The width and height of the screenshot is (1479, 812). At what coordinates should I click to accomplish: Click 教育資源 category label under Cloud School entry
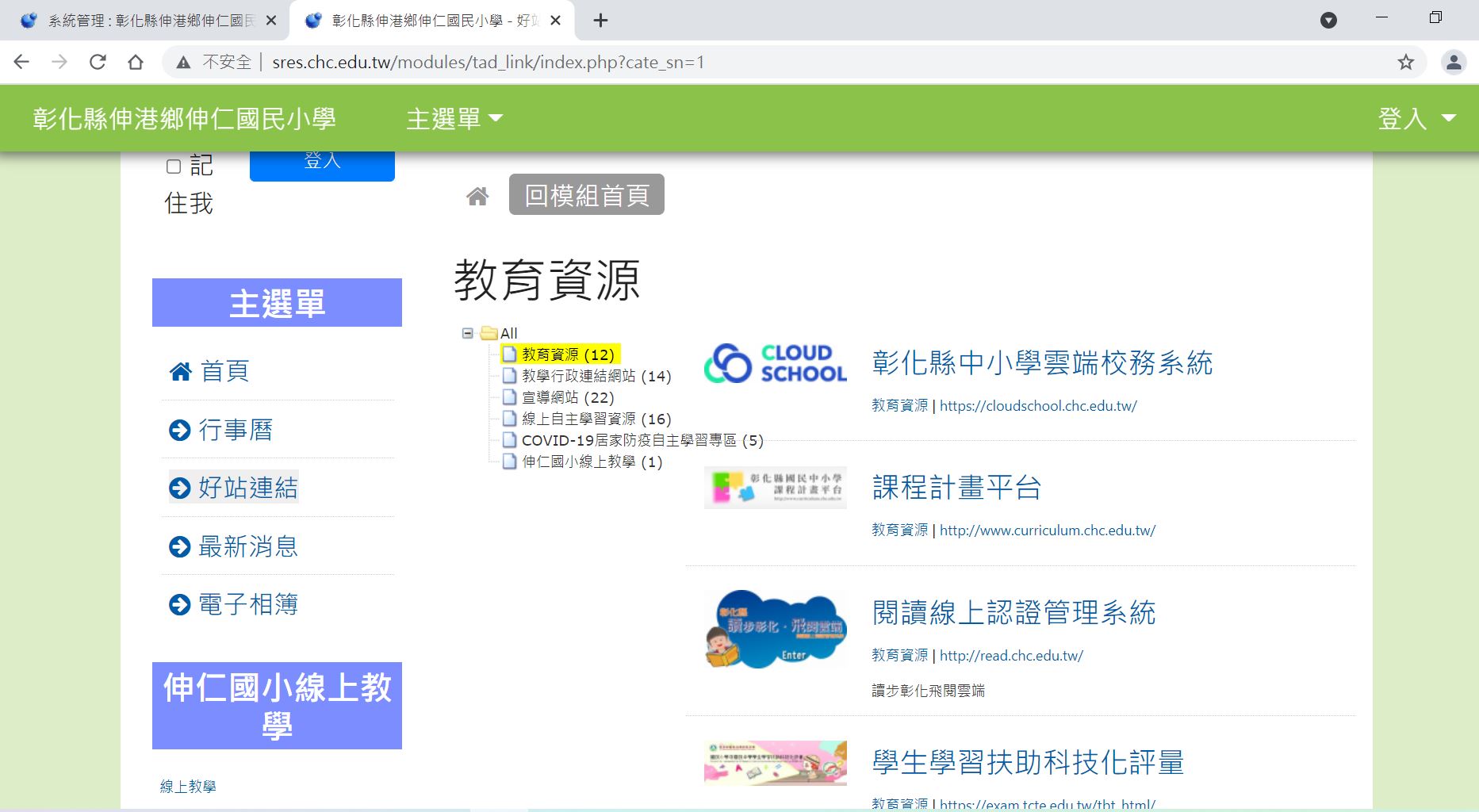click(899, 406)
